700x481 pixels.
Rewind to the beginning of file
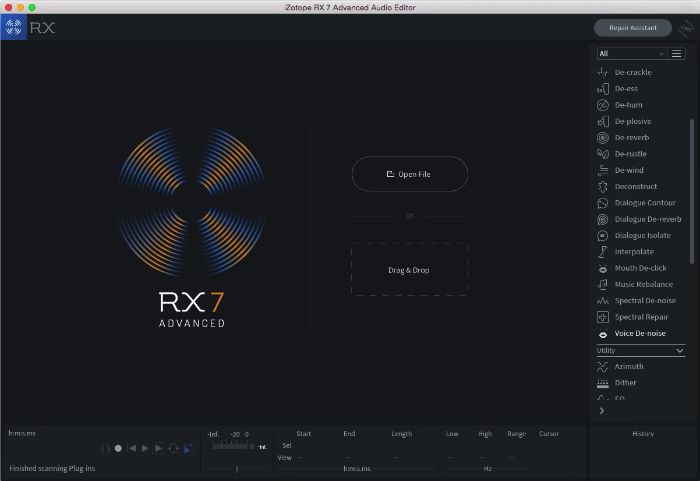tap(132, 448)
